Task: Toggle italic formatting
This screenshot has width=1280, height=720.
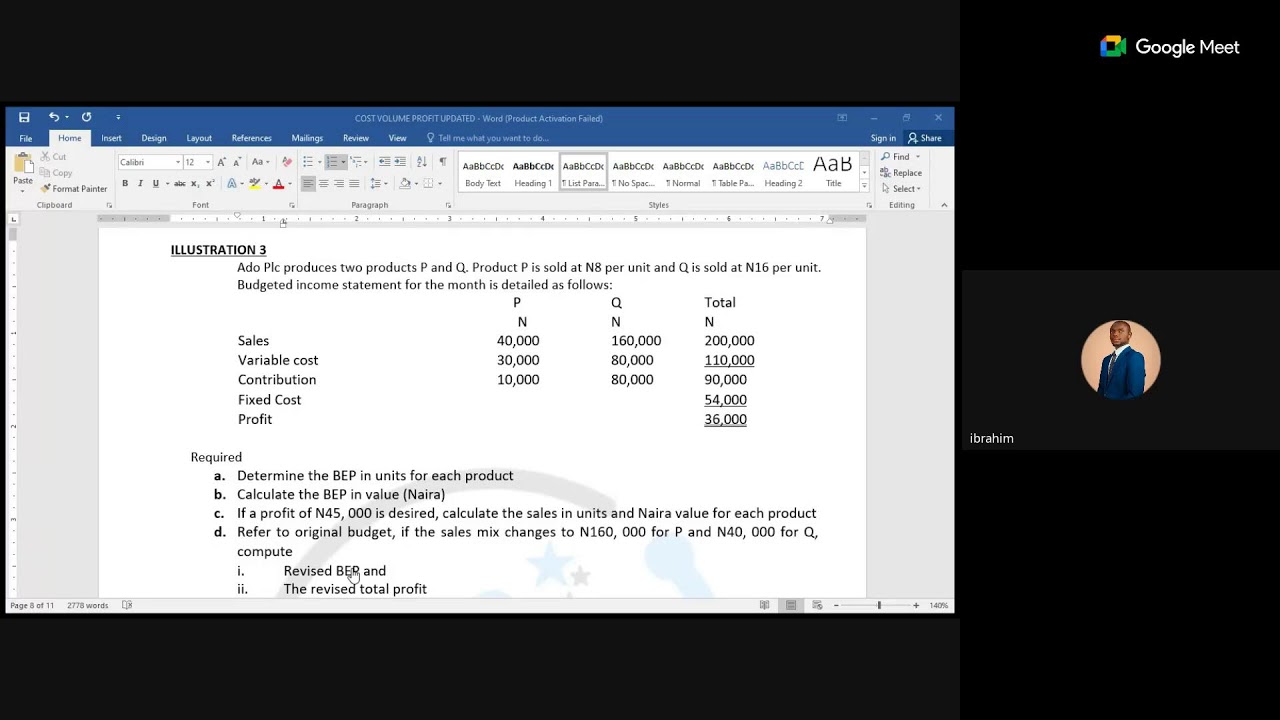Action: [x=140, y=184]
